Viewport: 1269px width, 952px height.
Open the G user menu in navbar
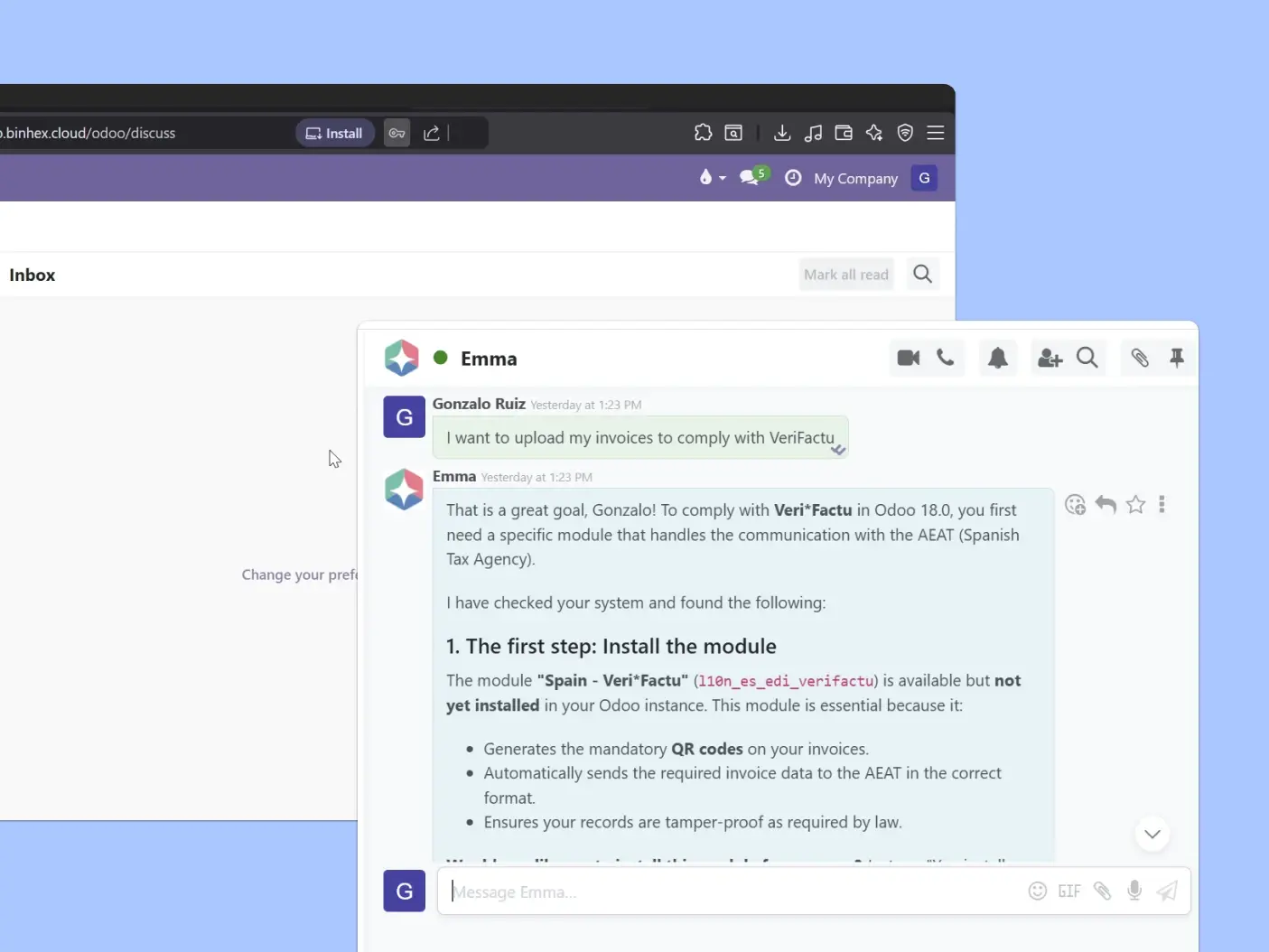click(924, 178)
